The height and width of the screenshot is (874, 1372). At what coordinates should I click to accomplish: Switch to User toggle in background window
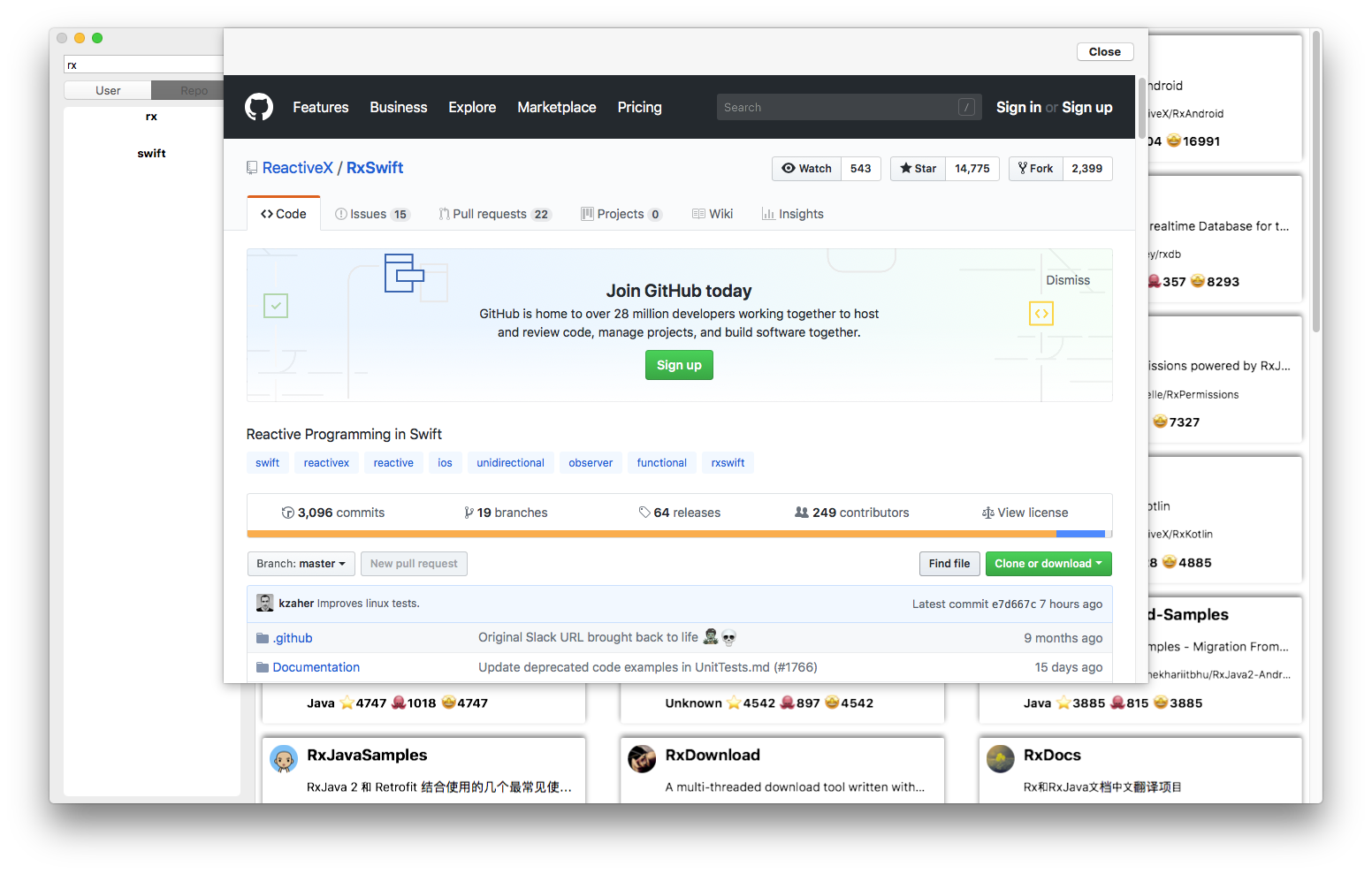[x=108, y=90]
